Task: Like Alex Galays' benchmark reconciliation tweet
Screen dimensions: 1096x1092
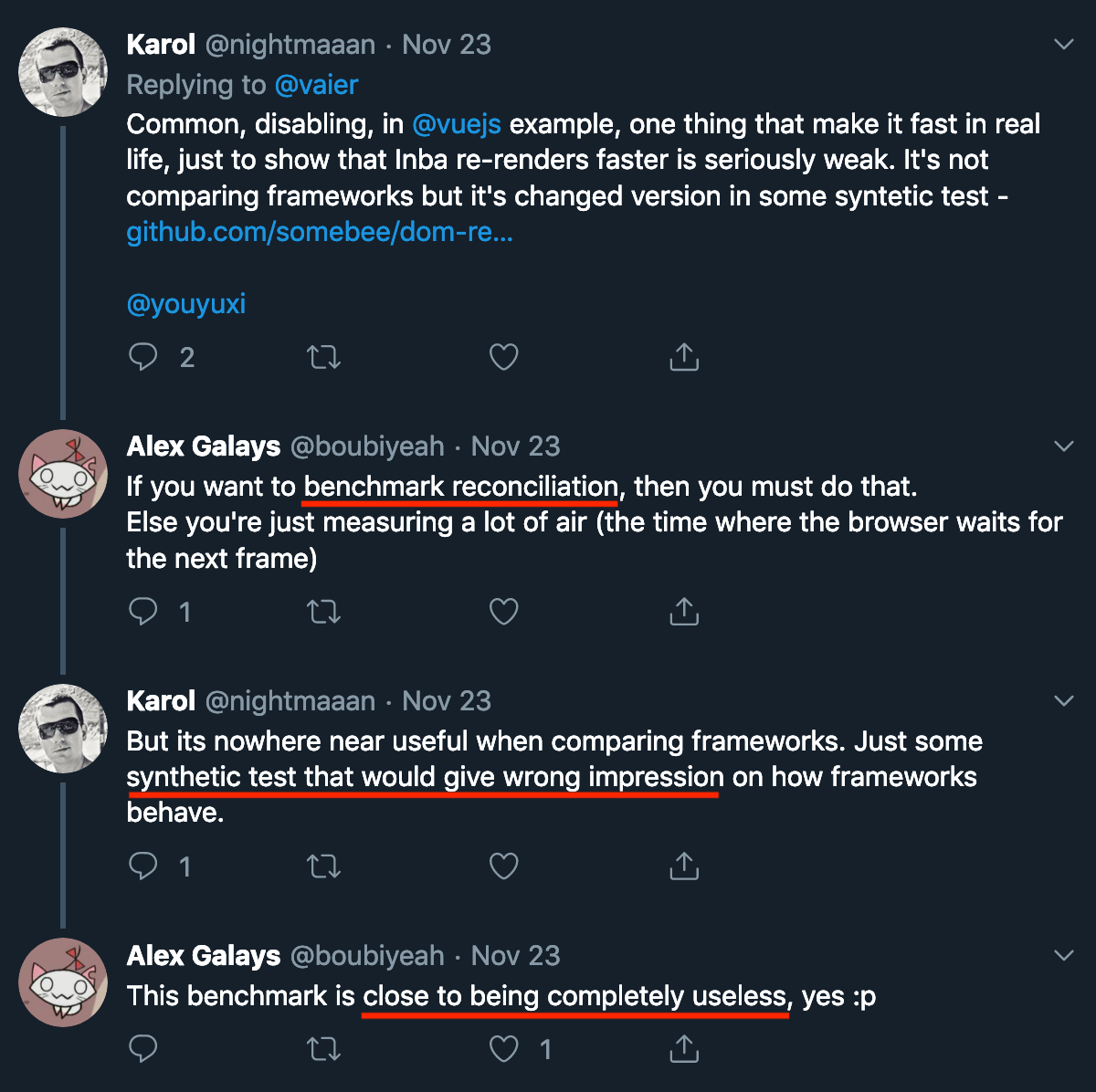Action: click(x=504, y=611)
